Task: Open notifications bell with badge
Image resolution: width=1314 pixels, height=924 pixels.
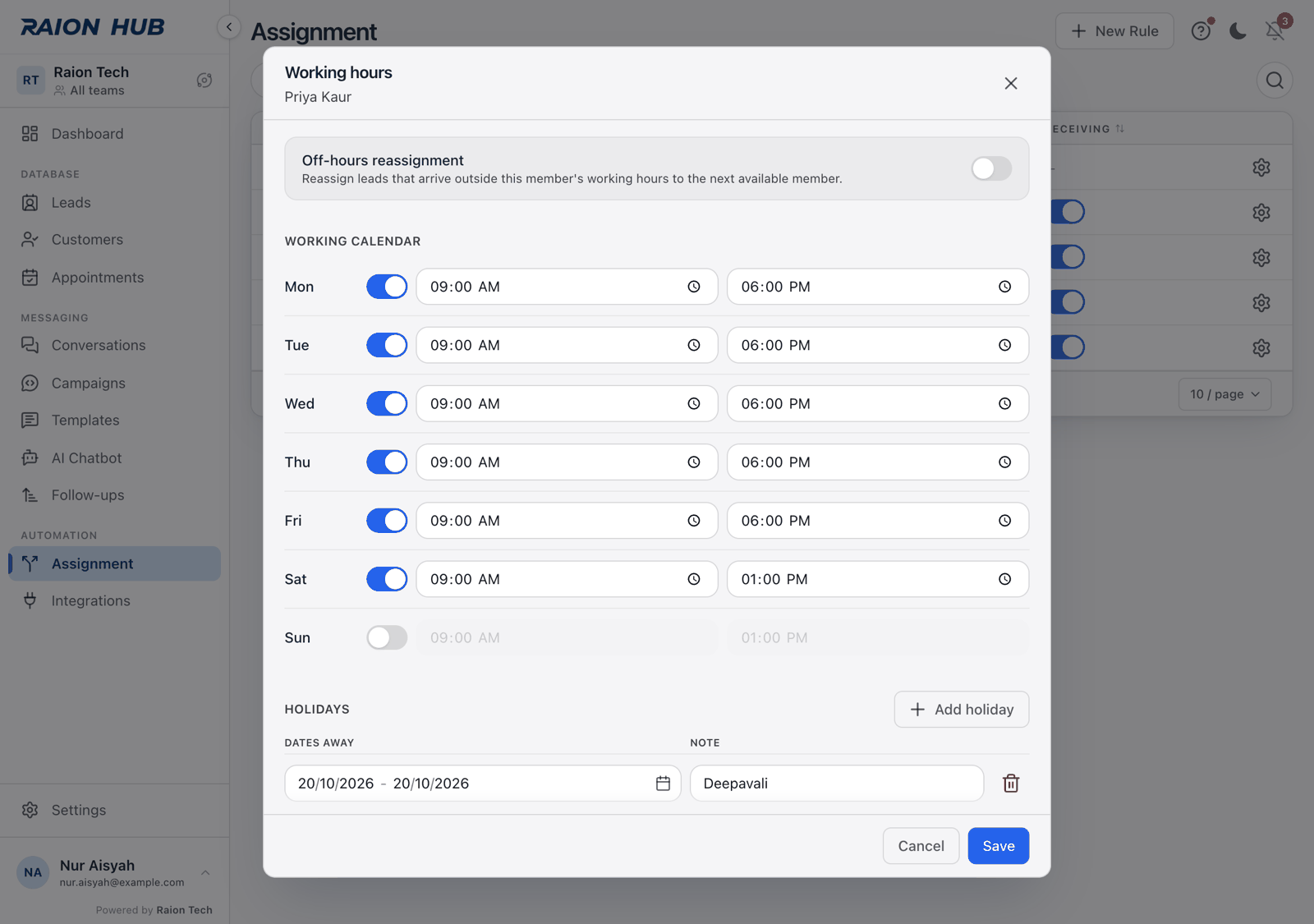Action: tap(1275, 30)
